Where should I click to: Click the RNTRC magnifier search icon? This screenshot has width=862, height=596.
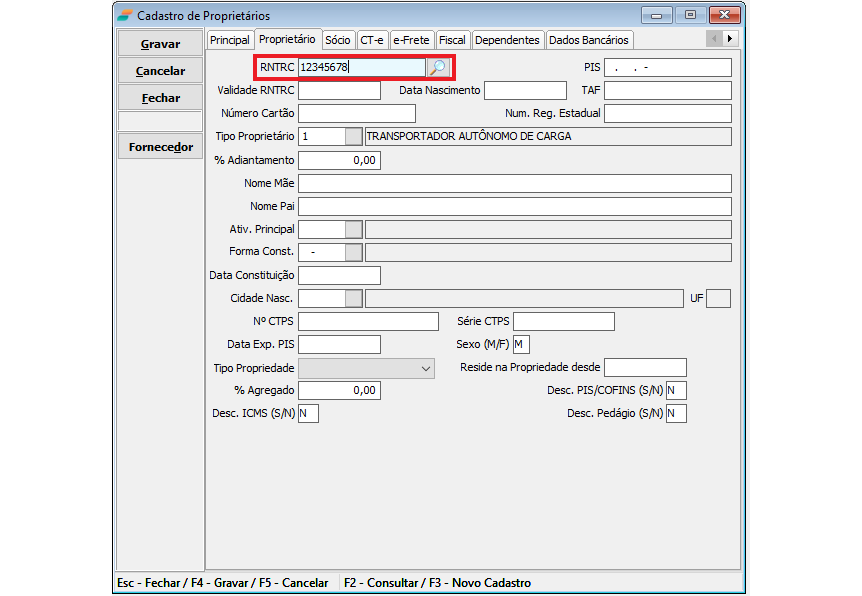[x=438, y=68]
